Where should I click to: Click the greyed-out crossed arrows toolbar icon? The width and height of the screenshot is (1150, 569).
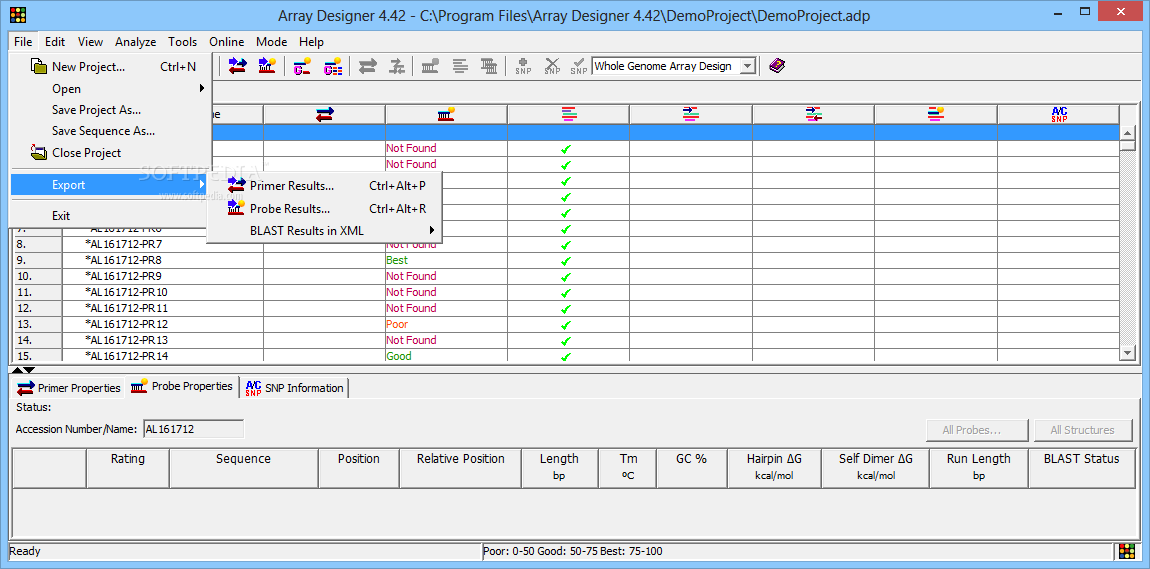click(x=397, y=66)
